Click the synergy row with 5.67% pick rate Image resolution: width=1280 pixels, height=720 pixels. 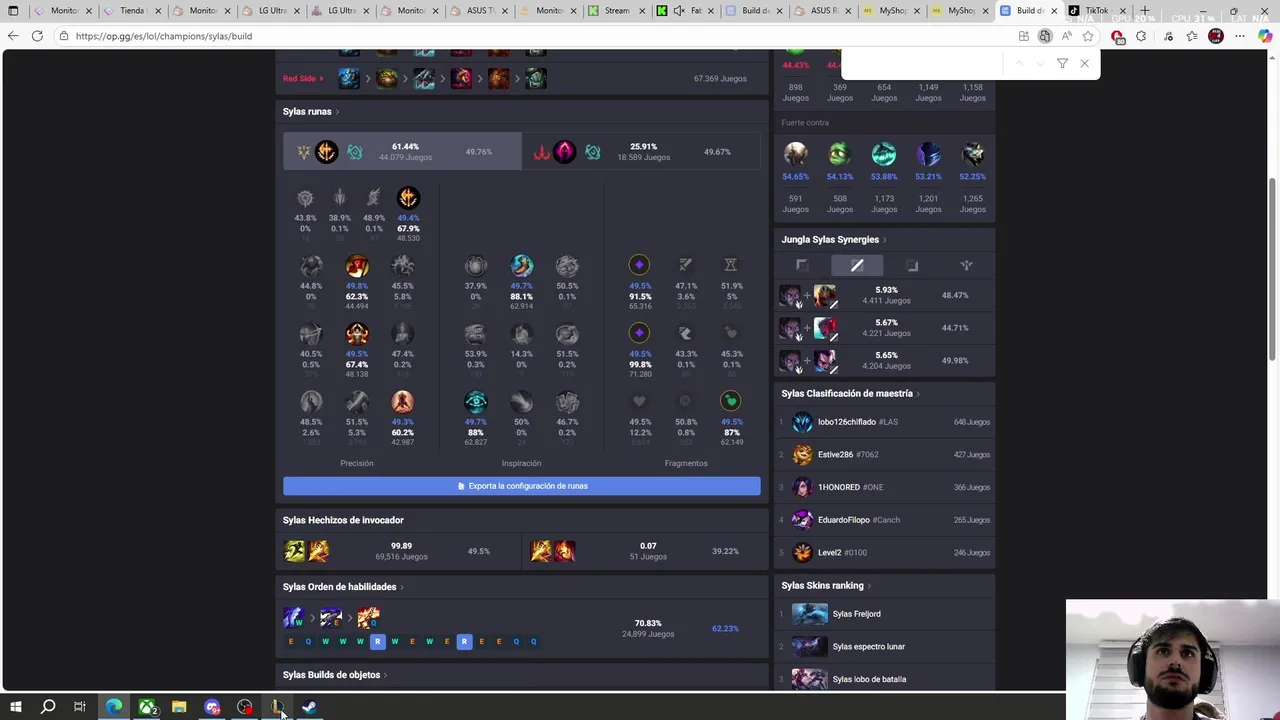[x=885, y=328]
